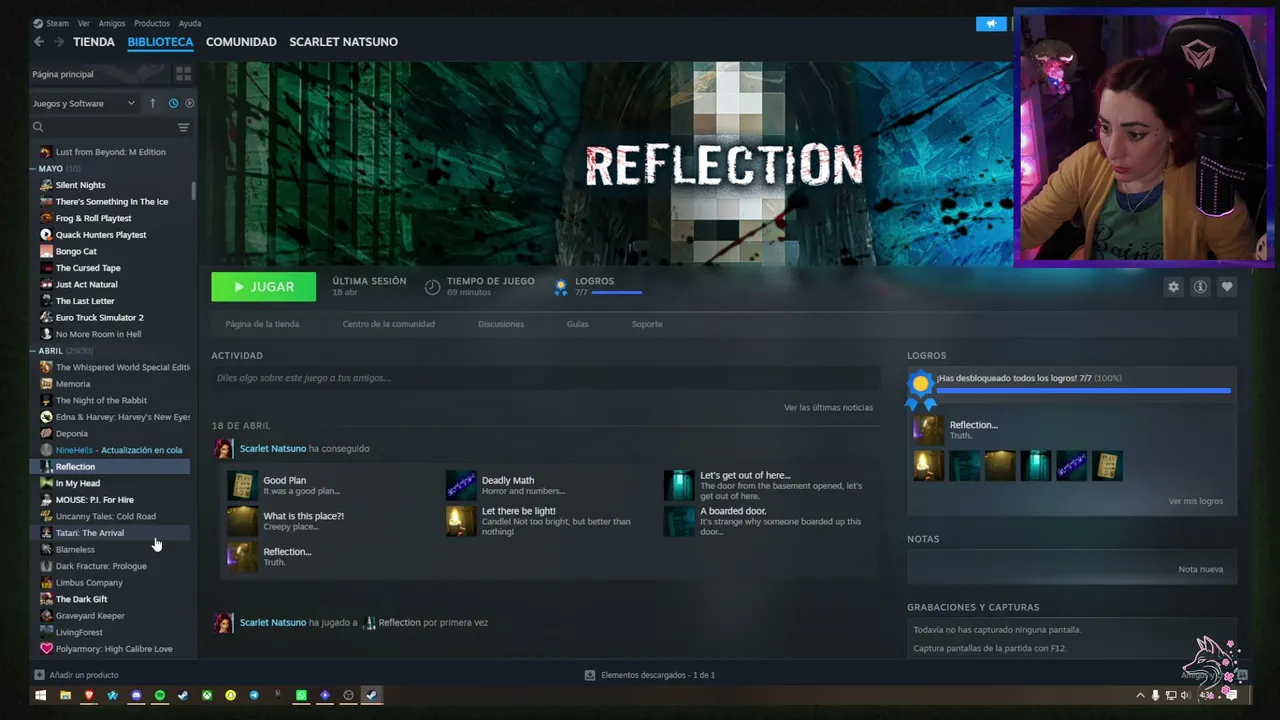
Task: Open the Soporte link
Action: click(x=647, y=324)
